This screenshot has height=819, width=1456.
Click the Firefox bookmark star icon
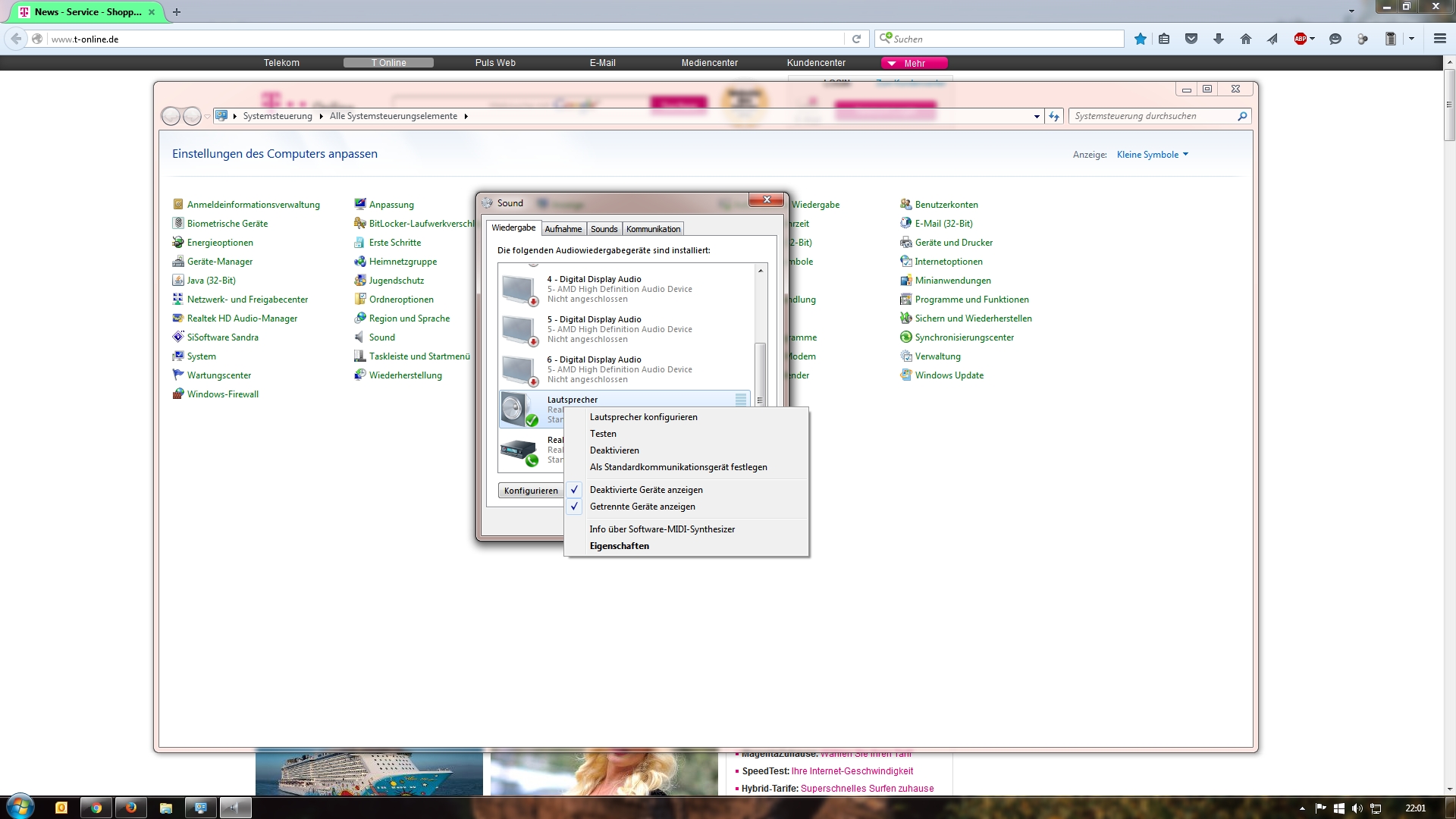(x=1140, y=39)
